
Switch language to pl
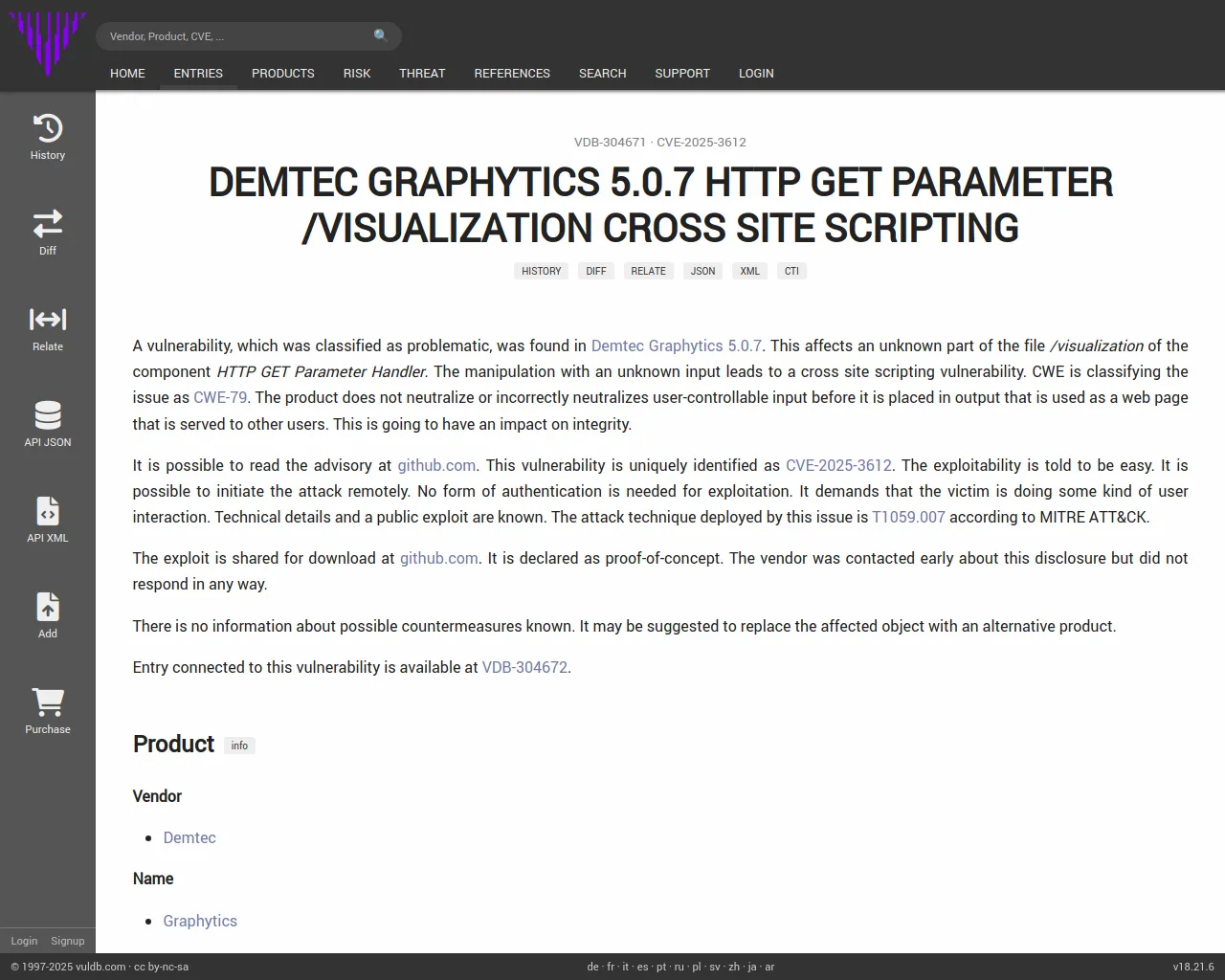697,967
